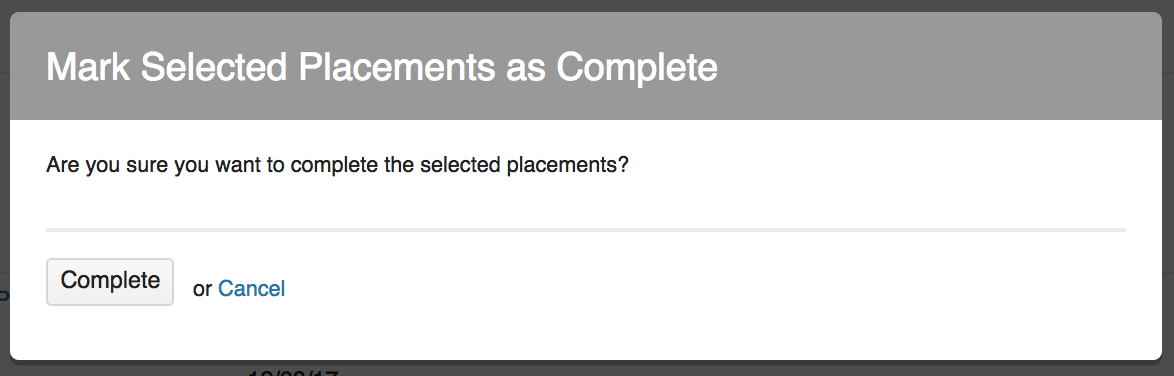Click the word 'Placements' in the dialog title
The height and width of the screenshot is (376, 1174).
(397, 67)
